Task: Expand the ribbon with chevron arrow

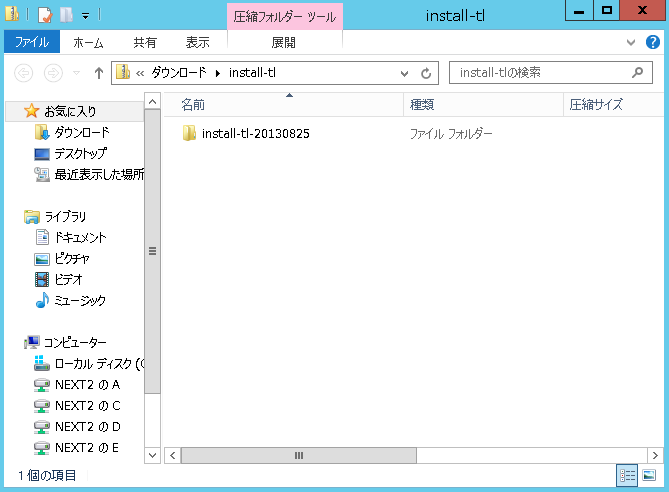Action: click(630, 43)
